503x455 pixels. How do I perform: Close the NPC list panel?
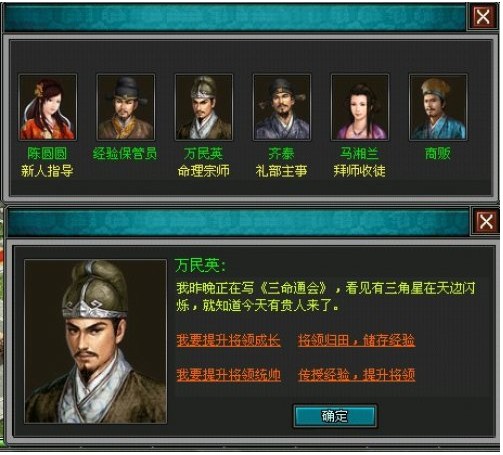[483, 17]
